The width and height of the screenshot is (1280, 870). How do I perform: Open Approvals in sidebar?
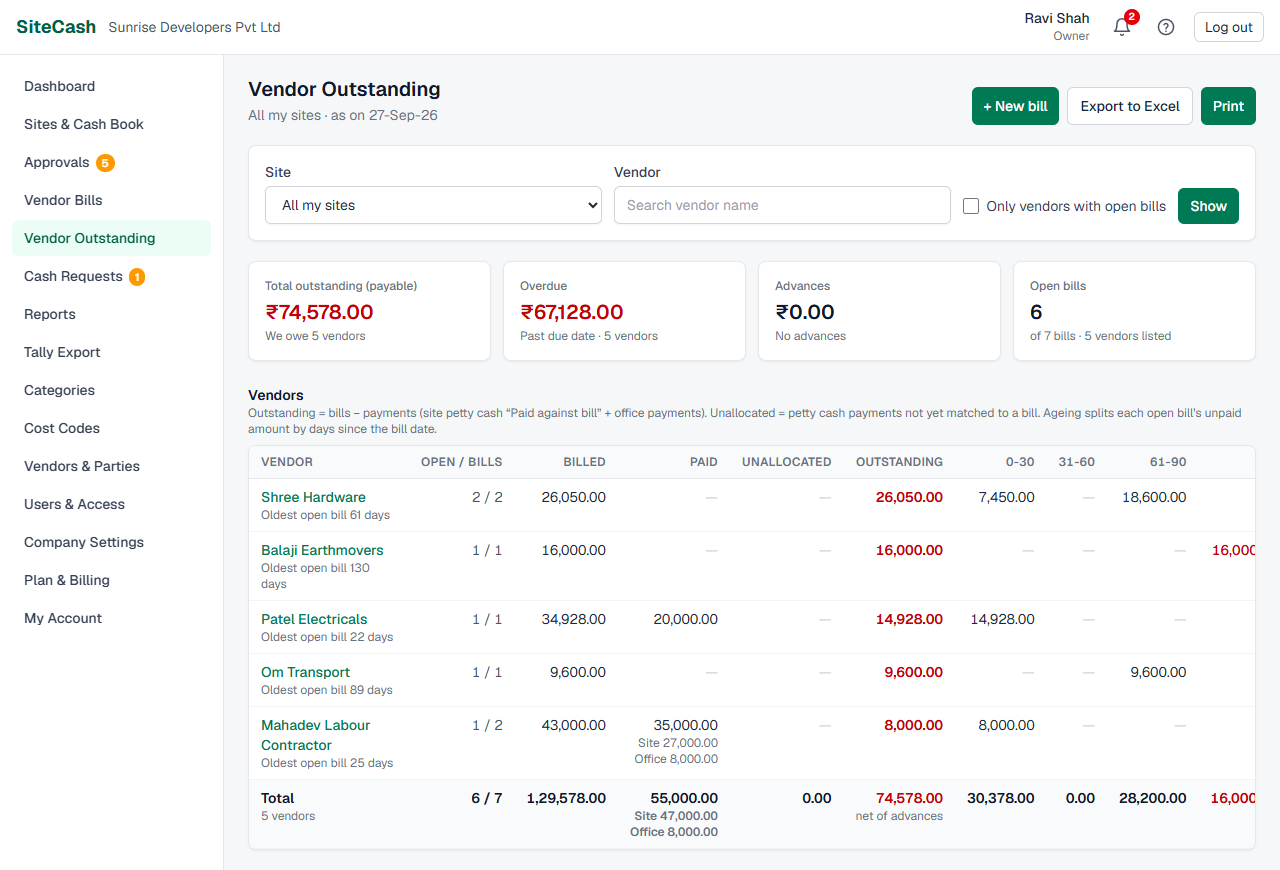(111, 162)
